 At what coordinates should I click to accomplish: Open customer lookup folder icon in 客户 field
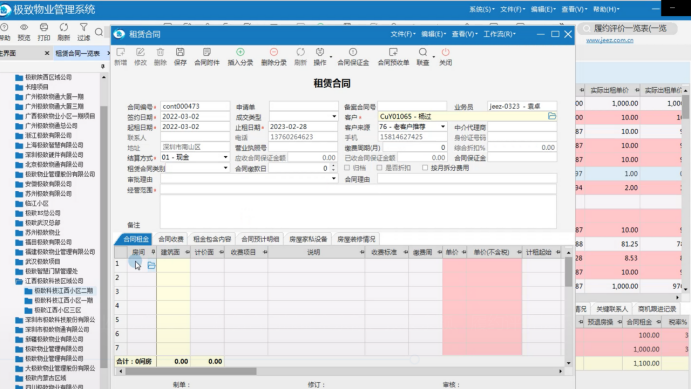pyautogui.click(x=552, y=116)
